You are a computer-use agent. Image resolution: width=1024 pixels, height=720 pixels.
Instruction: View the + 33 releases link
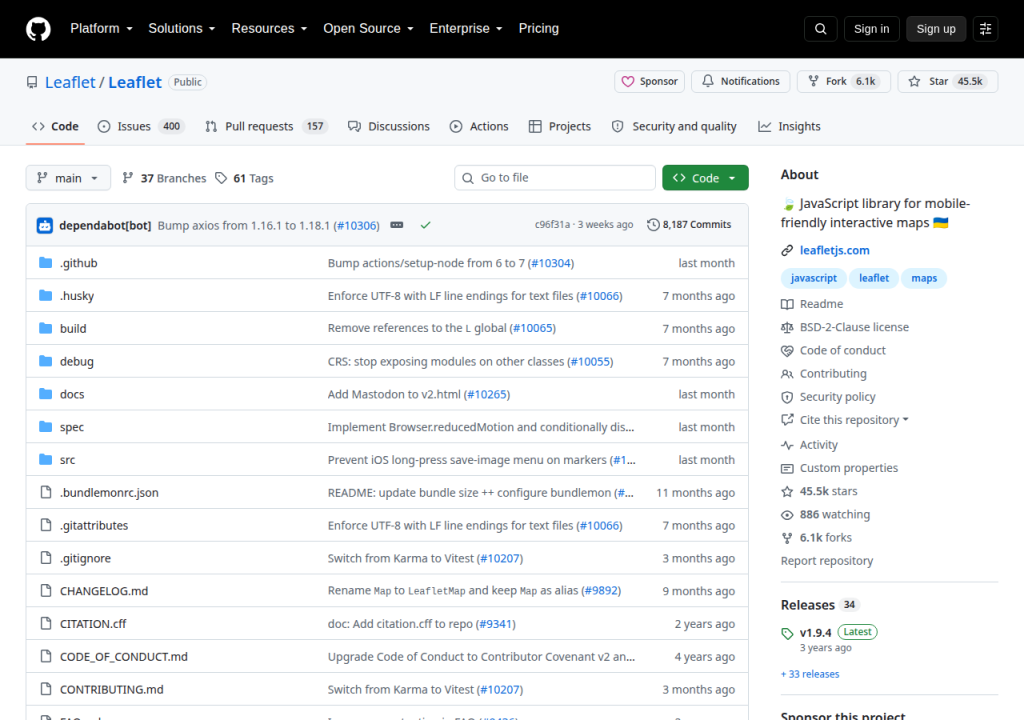810,674
